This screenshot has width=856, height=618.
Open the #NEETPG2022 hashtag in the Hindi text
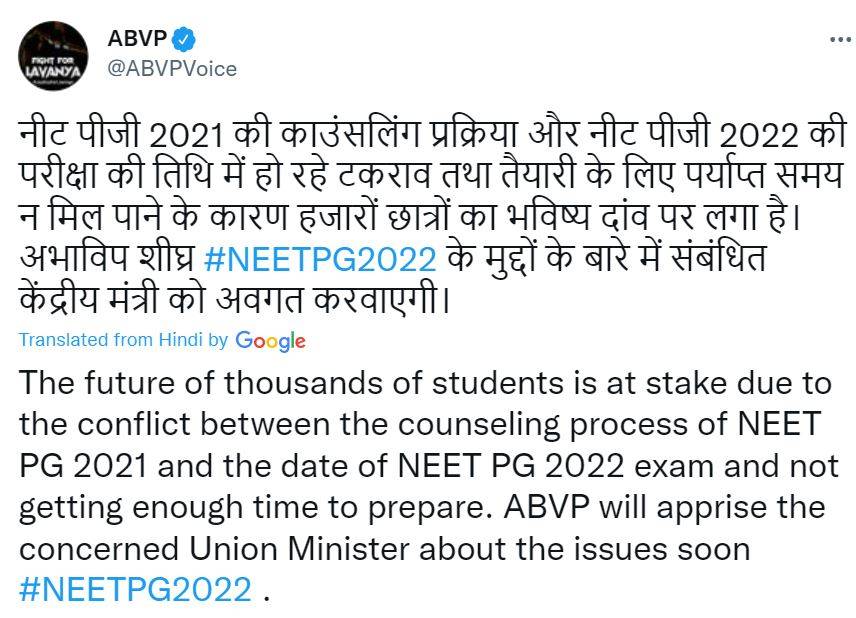click(x=320, y=259)
